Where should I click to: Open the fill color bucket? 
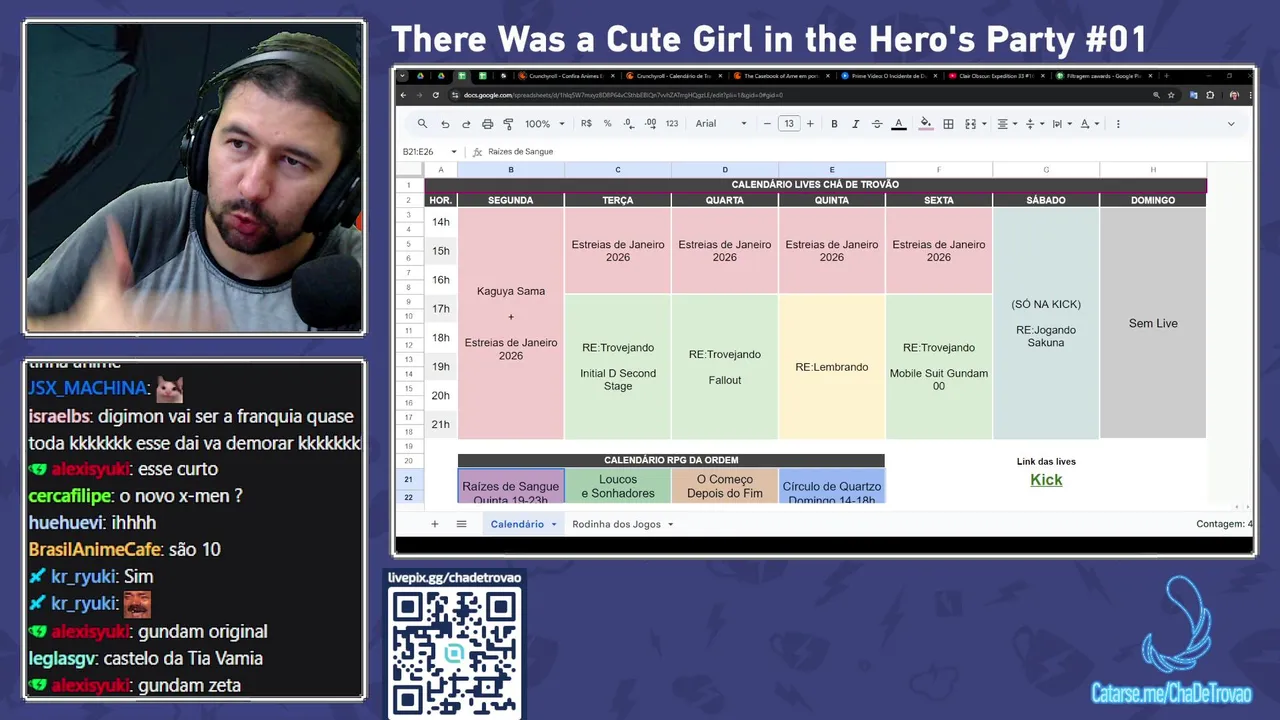click(926, 124)
